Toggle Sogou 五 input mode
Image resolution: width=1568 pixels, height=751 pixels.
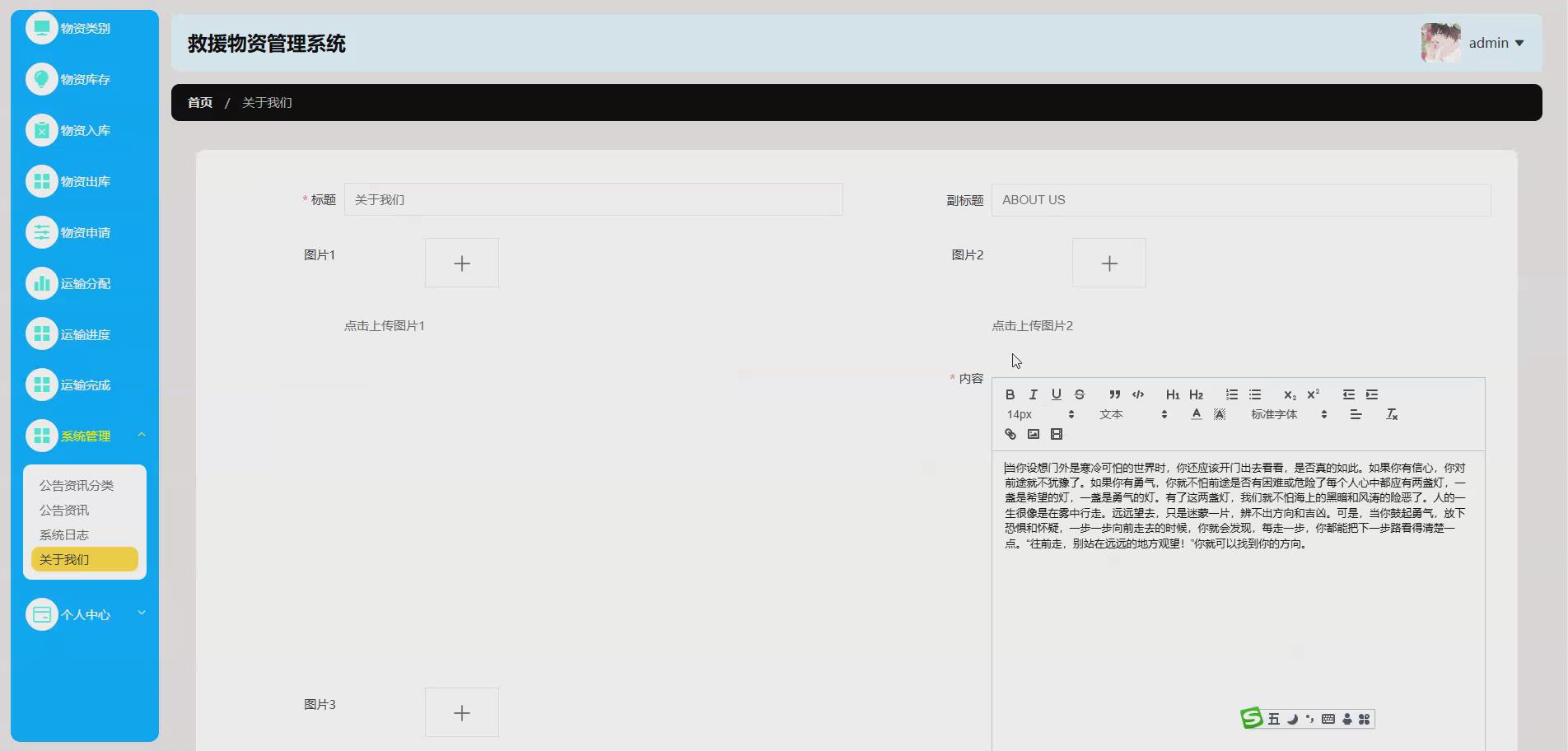pyautogui.click(x=1274, y=719)
